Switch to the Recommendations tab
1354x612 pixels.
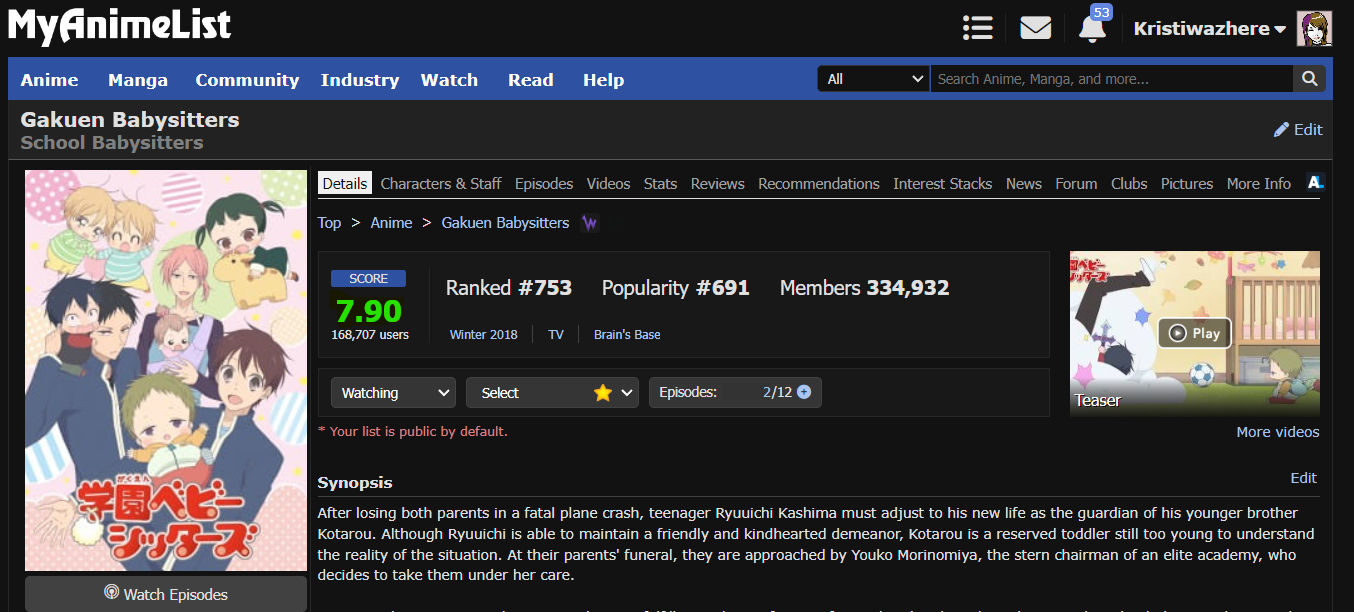[819, 183]
